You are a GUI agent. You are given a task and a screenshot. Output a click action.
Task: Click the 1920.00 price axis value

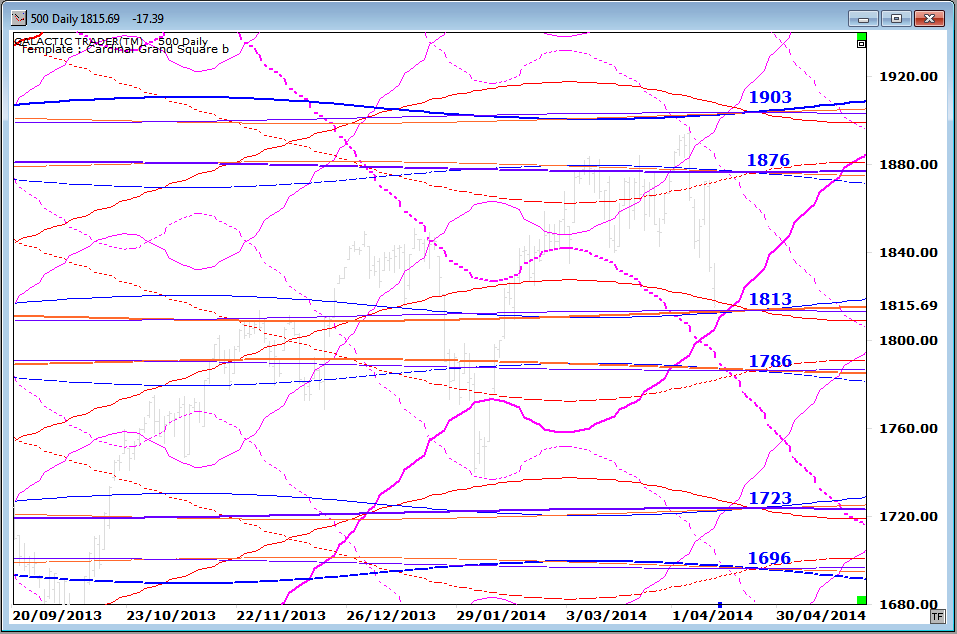coord(908,76)
